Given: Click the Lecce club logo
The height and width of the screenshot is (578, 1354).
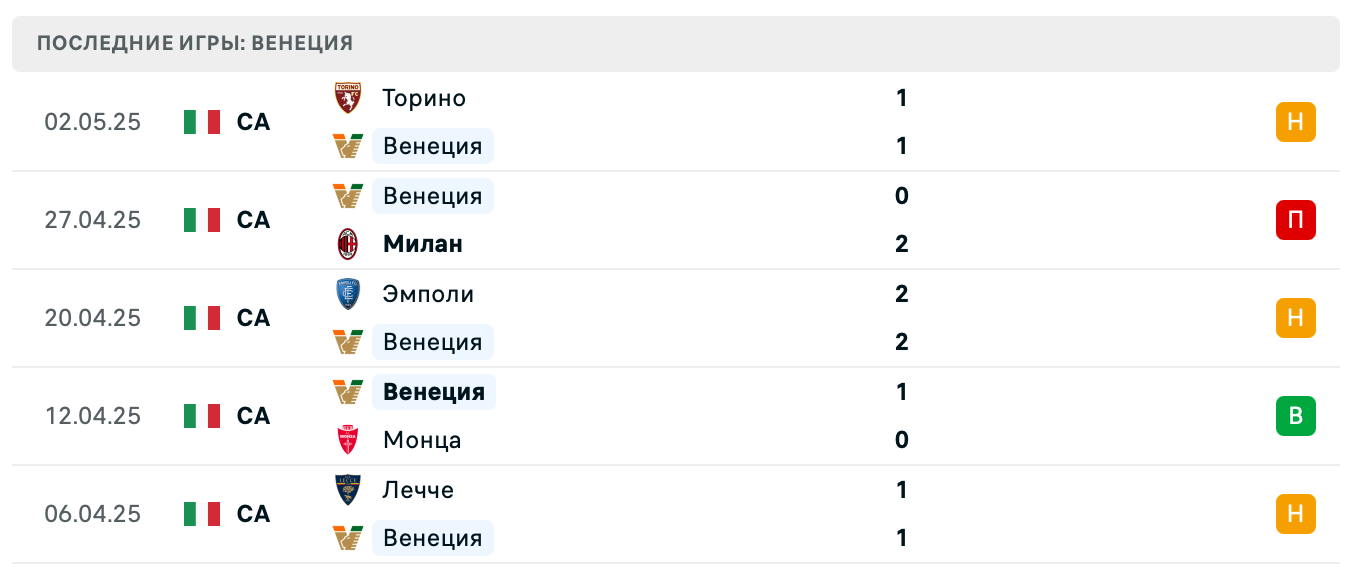Looking at the screenshot, I should 348,490.
